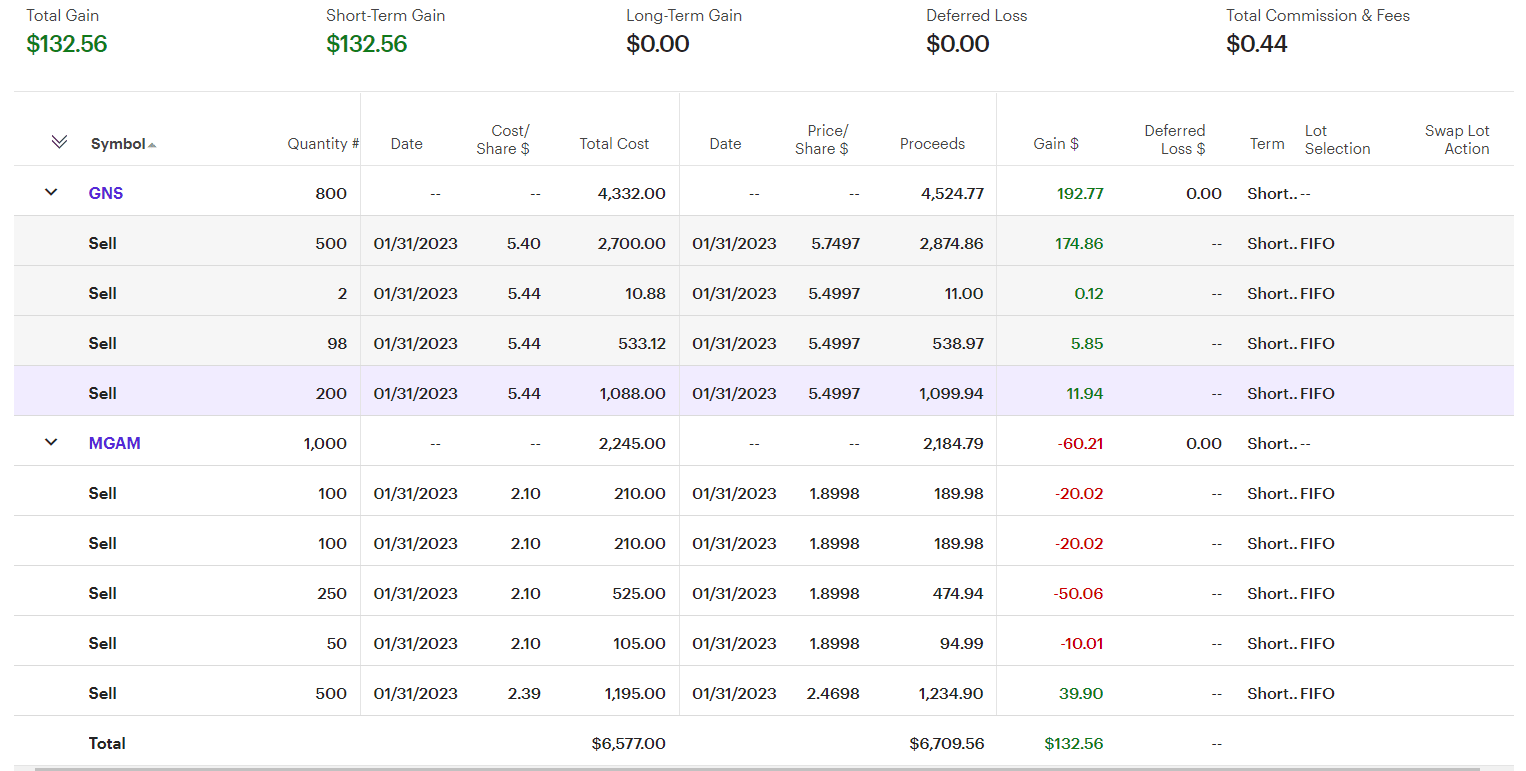This screenshot has height=771, width=1526.
Task: Click the Short-Term Gain amount at top
Action: [x=366, y=44]
